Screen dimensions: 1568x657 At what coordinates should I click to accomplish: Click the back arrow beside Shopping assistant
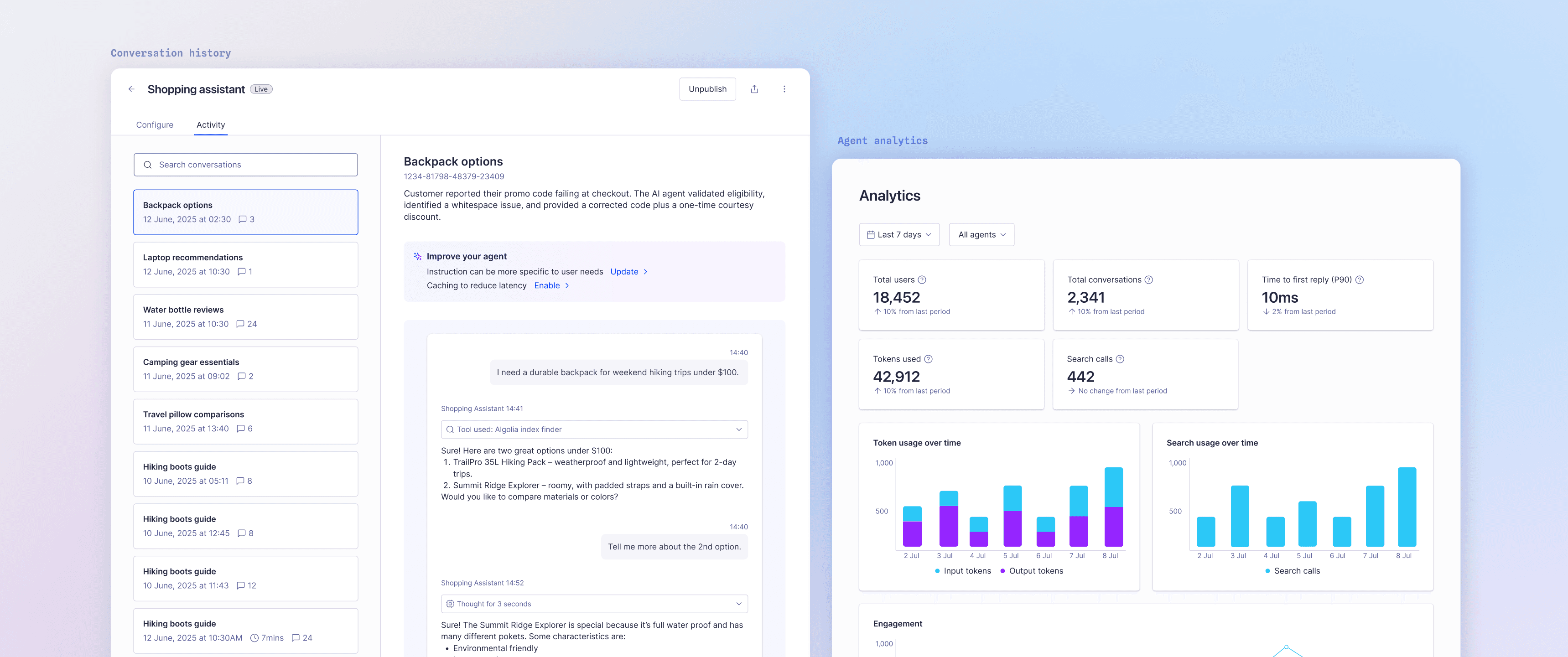131,89
